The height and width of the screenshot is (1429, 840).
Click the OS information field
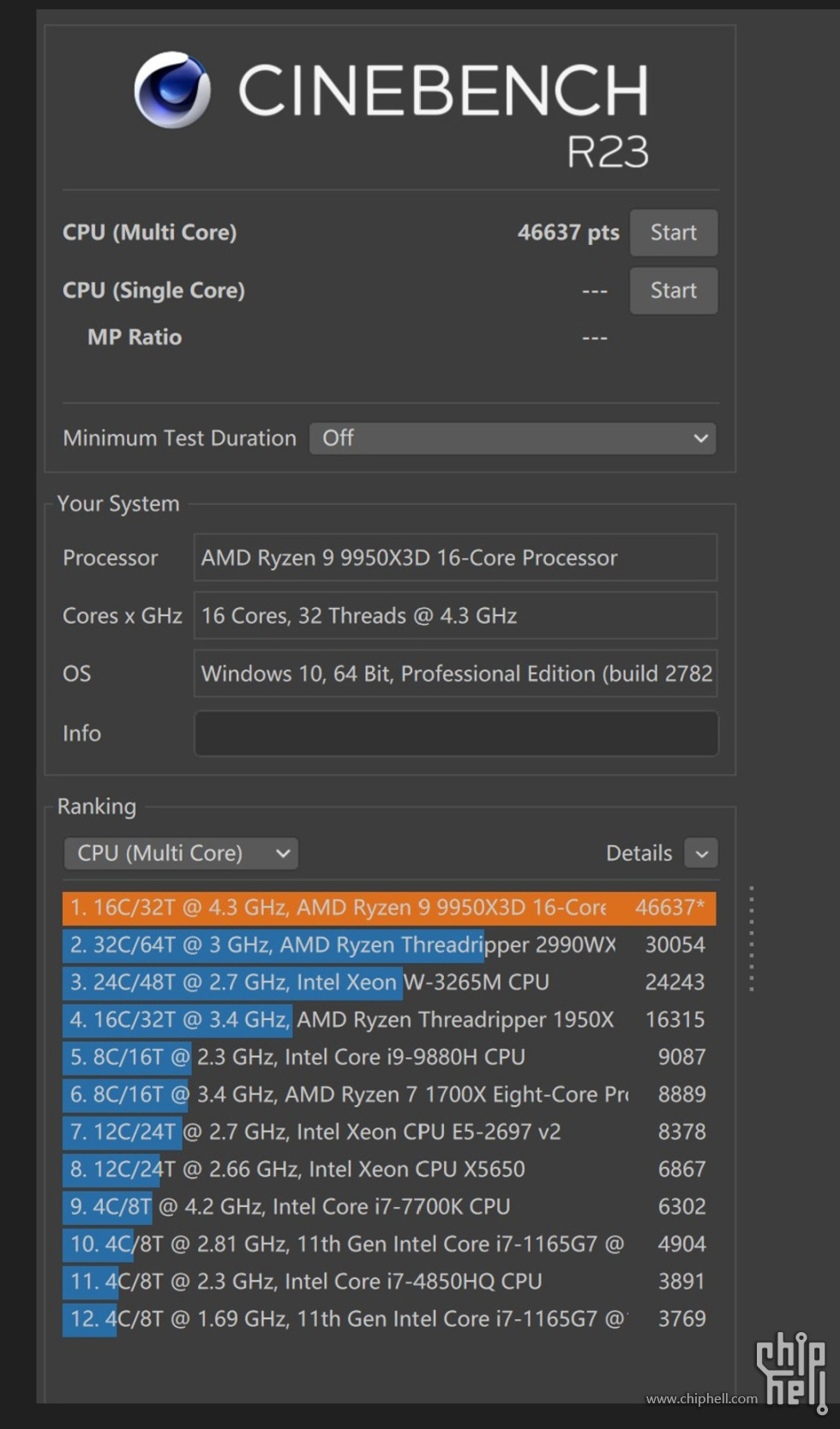pos(455,674)
